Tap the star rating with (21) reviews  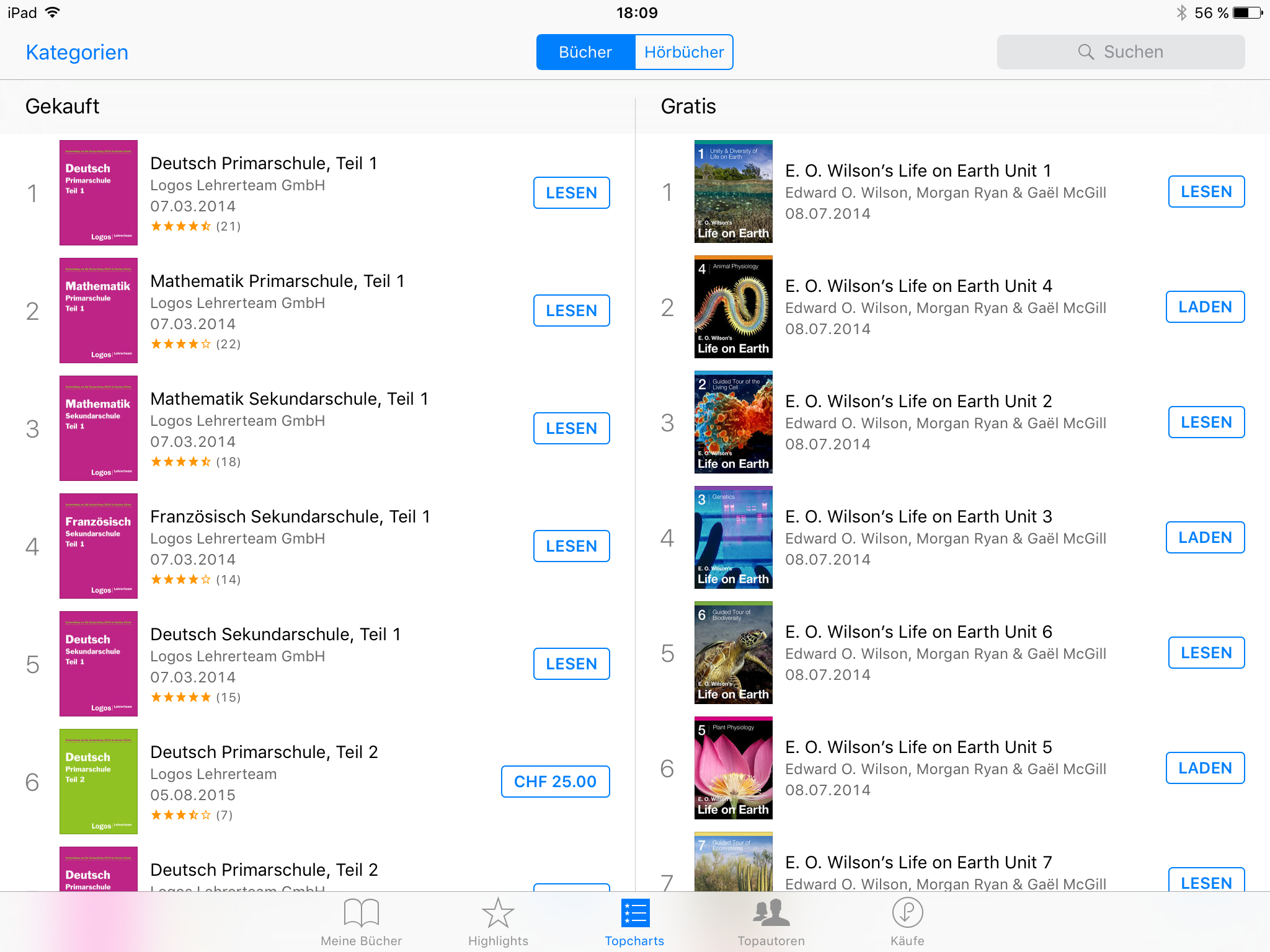coord(195,226)
